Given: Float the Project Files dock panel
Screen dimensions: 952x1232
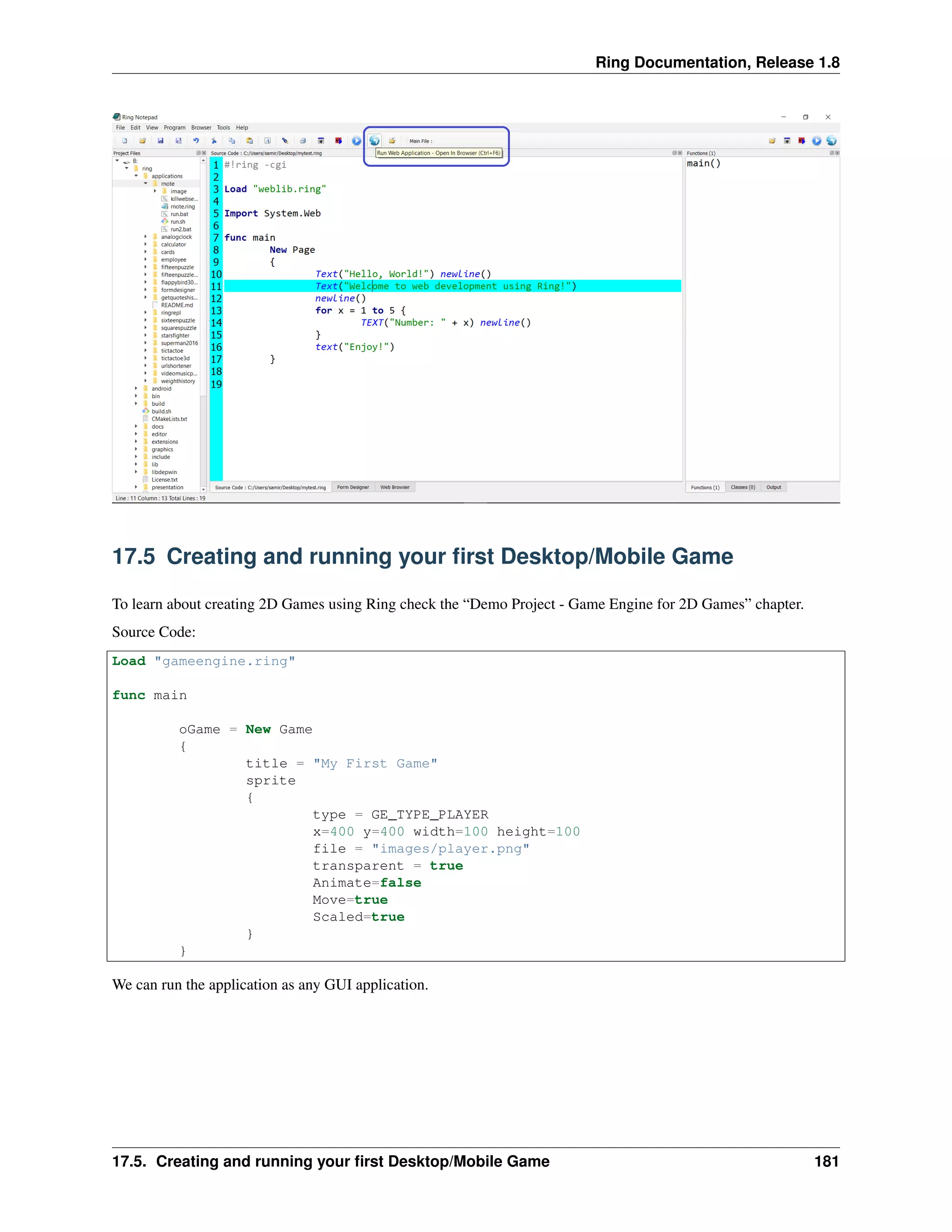Looking at the screenshot, I should coord(198,153).
